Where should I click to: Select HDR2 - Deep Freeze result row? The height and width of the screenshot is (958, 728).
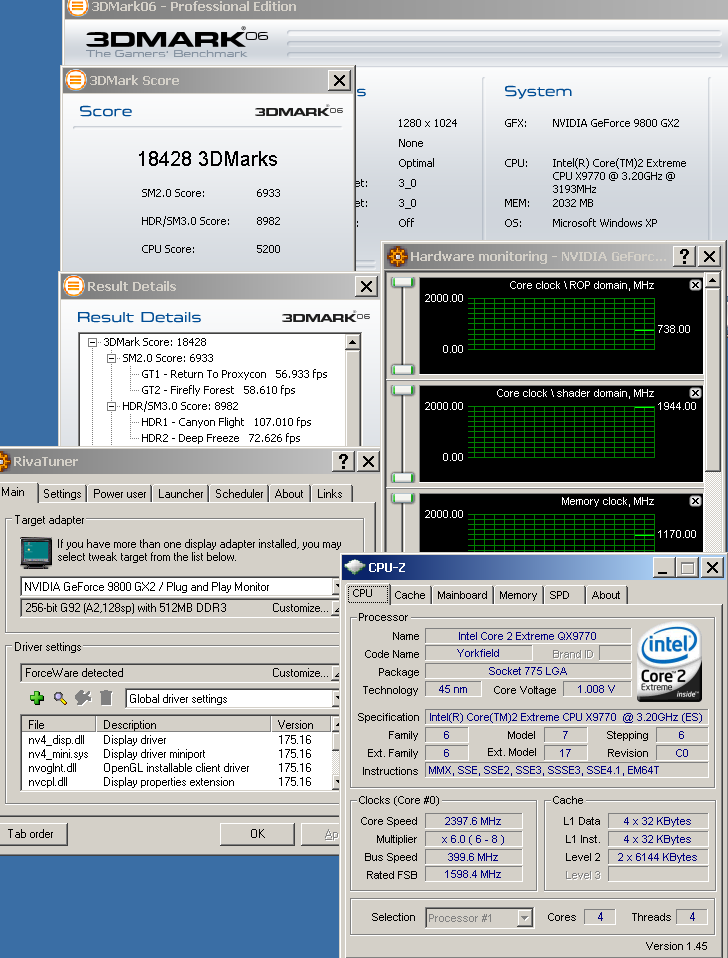[220, 437]
